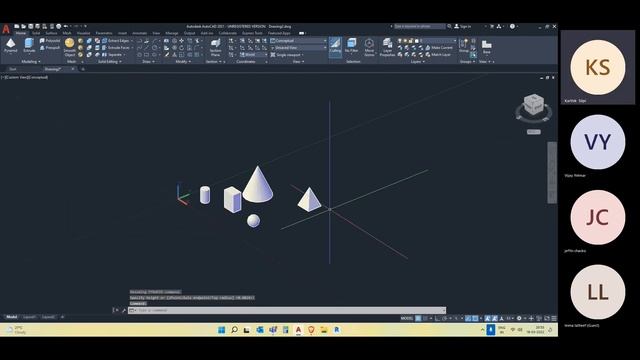
Task: Open the Conceptual visual style dropdown
Action: click(x=298, y=41)
